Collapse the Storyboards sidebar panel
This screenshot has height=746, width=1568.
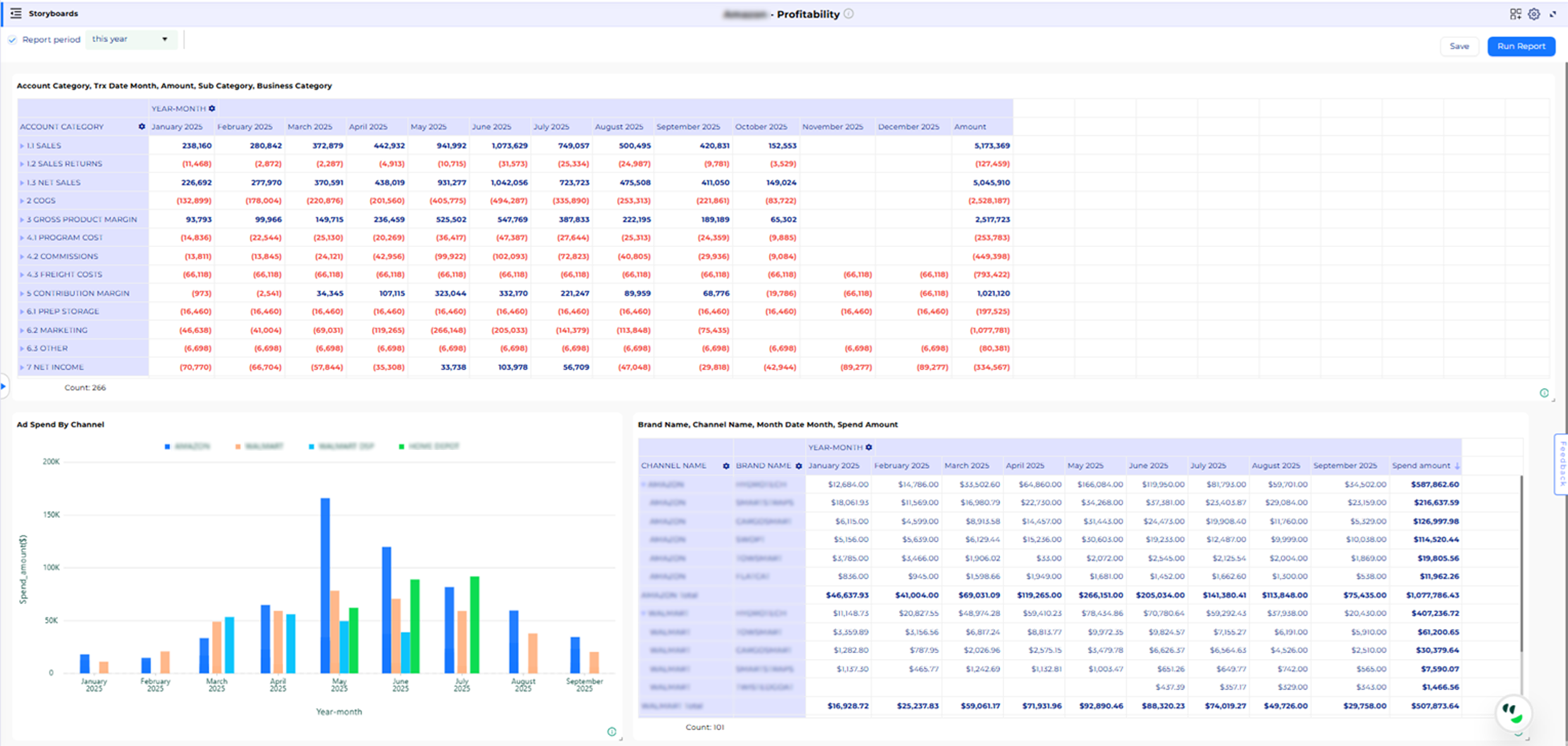[x=16, y=13]
